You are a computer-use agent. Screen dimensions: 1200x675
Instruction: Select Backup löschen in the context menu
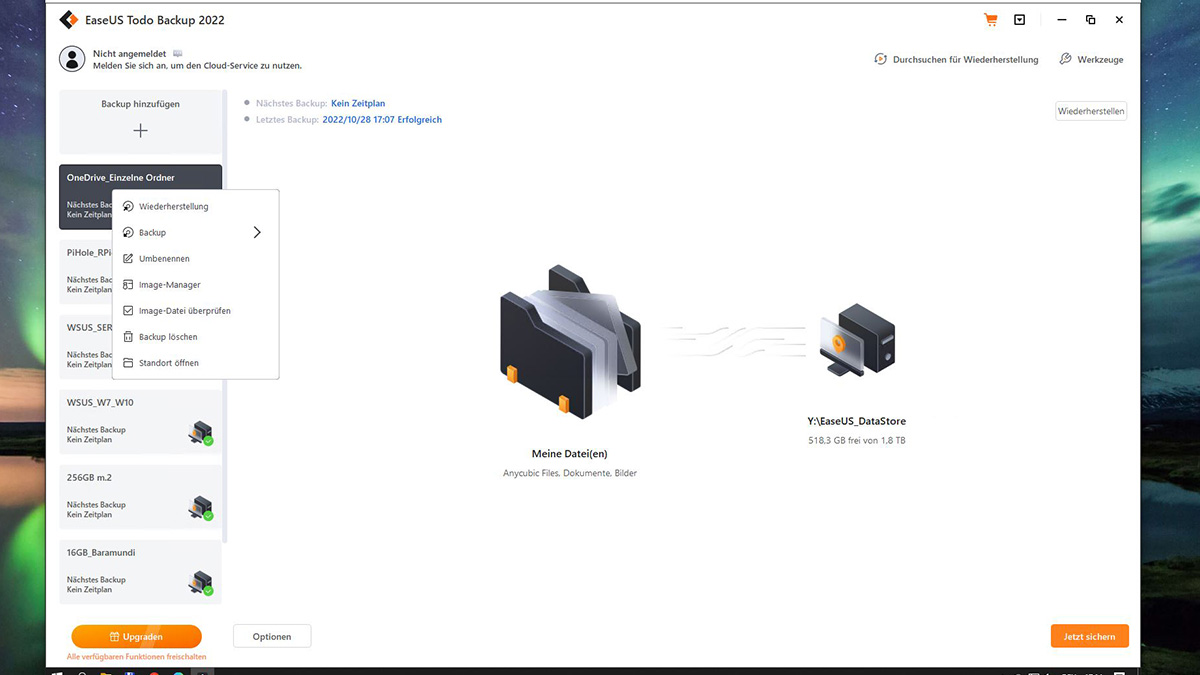click(x=195, y=337)
